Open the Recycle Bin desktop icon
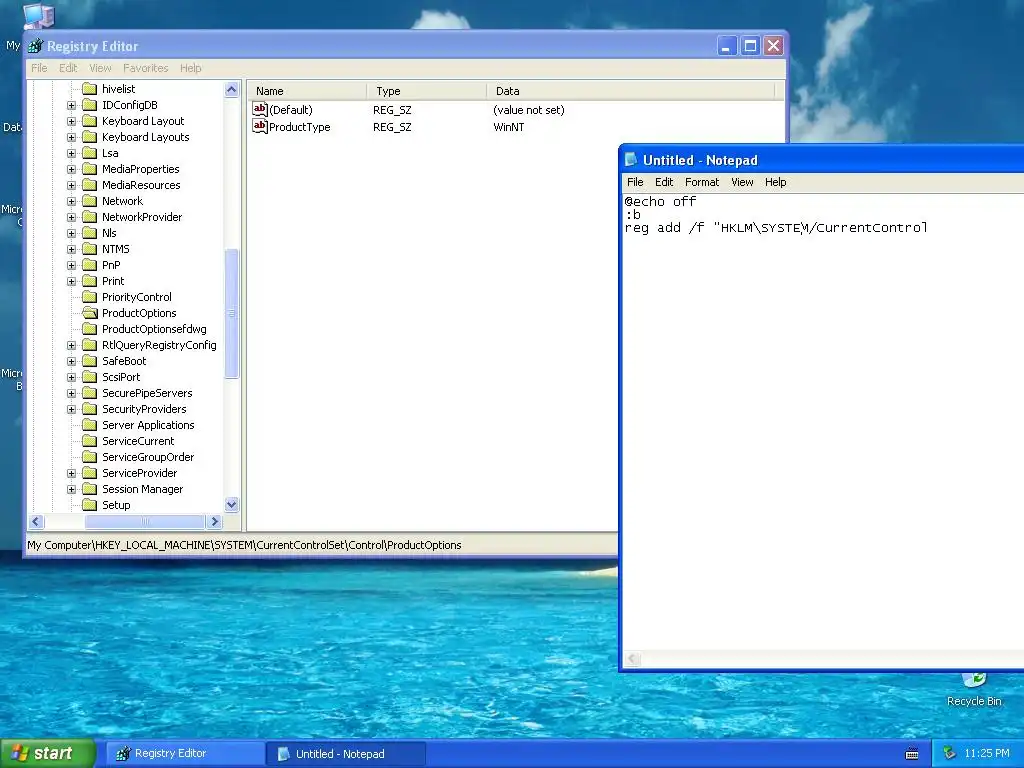1024x768 pixels. 974,691
